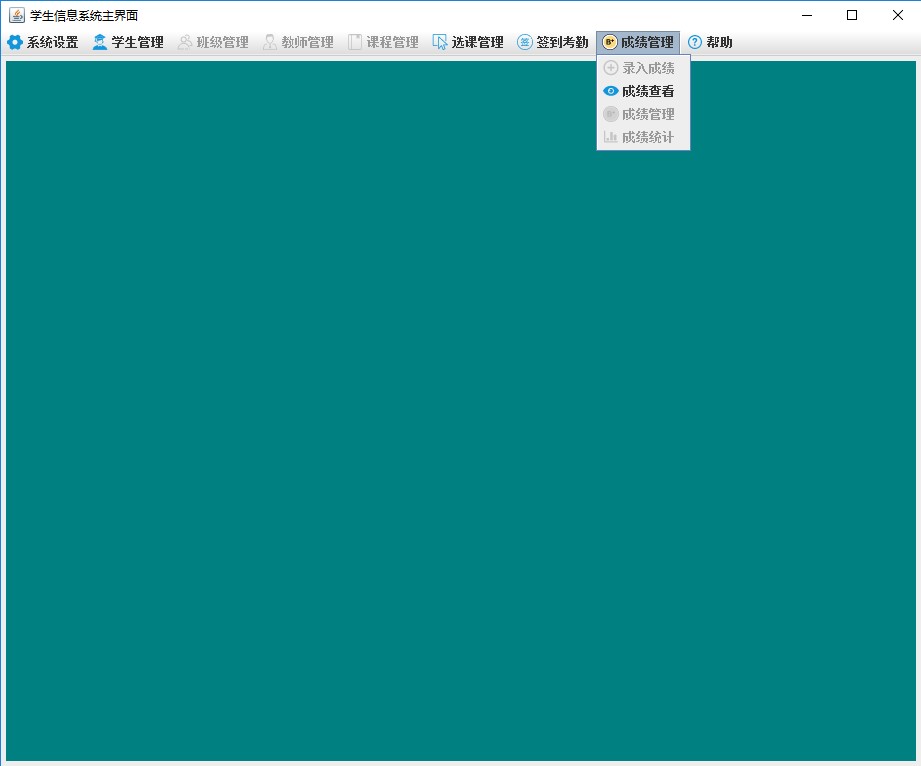Click the disabled 课程管理 menu label
This screenshot has height=766, width=921.
coord(392,42)
